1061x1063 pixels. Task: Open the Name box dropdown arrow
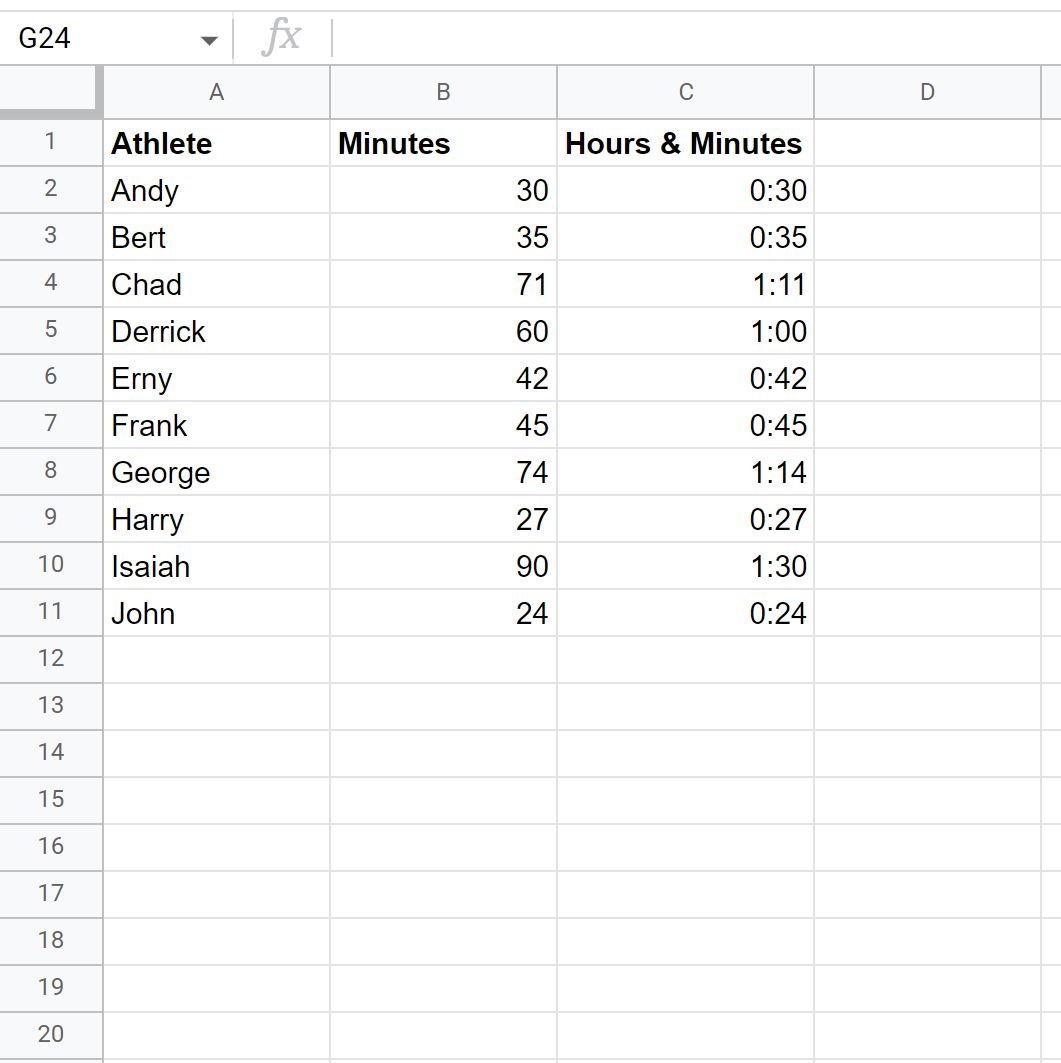(209, 41)
